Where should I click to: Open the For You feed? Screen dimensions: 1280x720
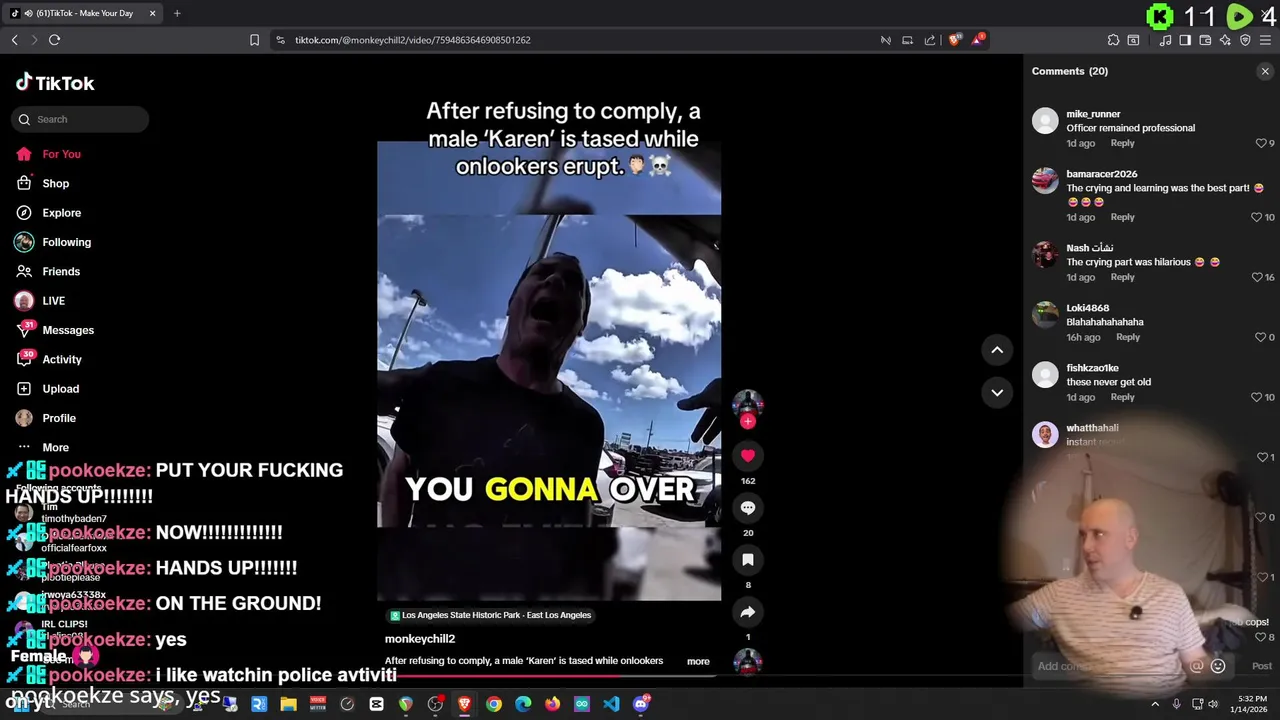tap(48, 154)
